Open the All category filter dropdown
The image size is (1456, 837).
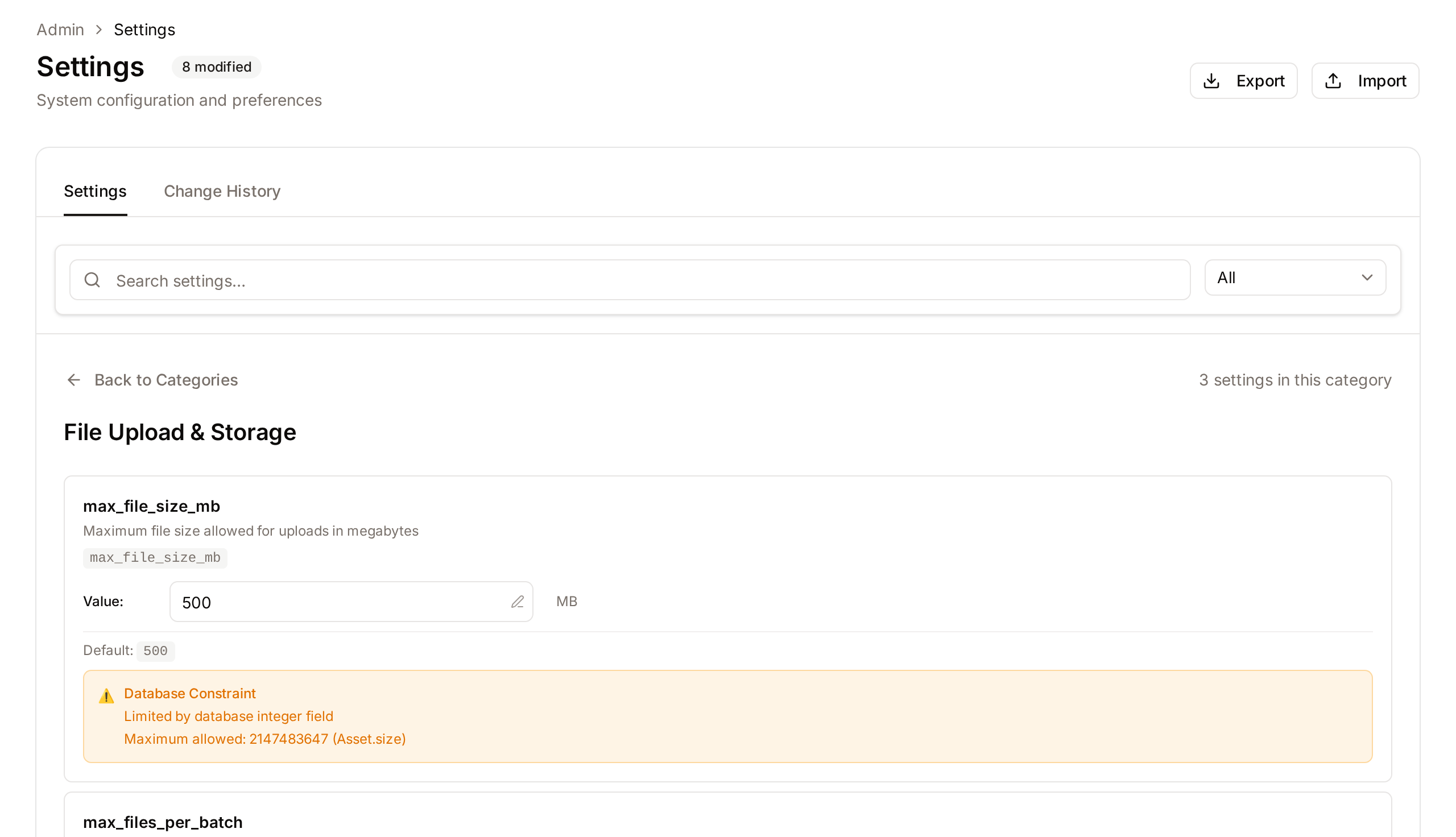pos(1294,277)
